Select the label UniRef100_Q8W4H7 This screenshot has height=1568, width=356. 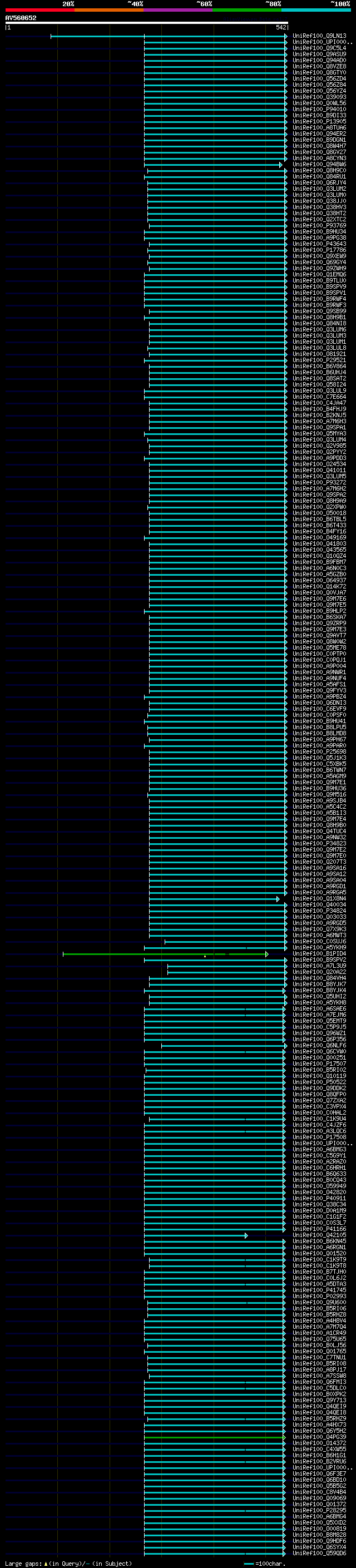pyautogui.click(x=319, y=146)
